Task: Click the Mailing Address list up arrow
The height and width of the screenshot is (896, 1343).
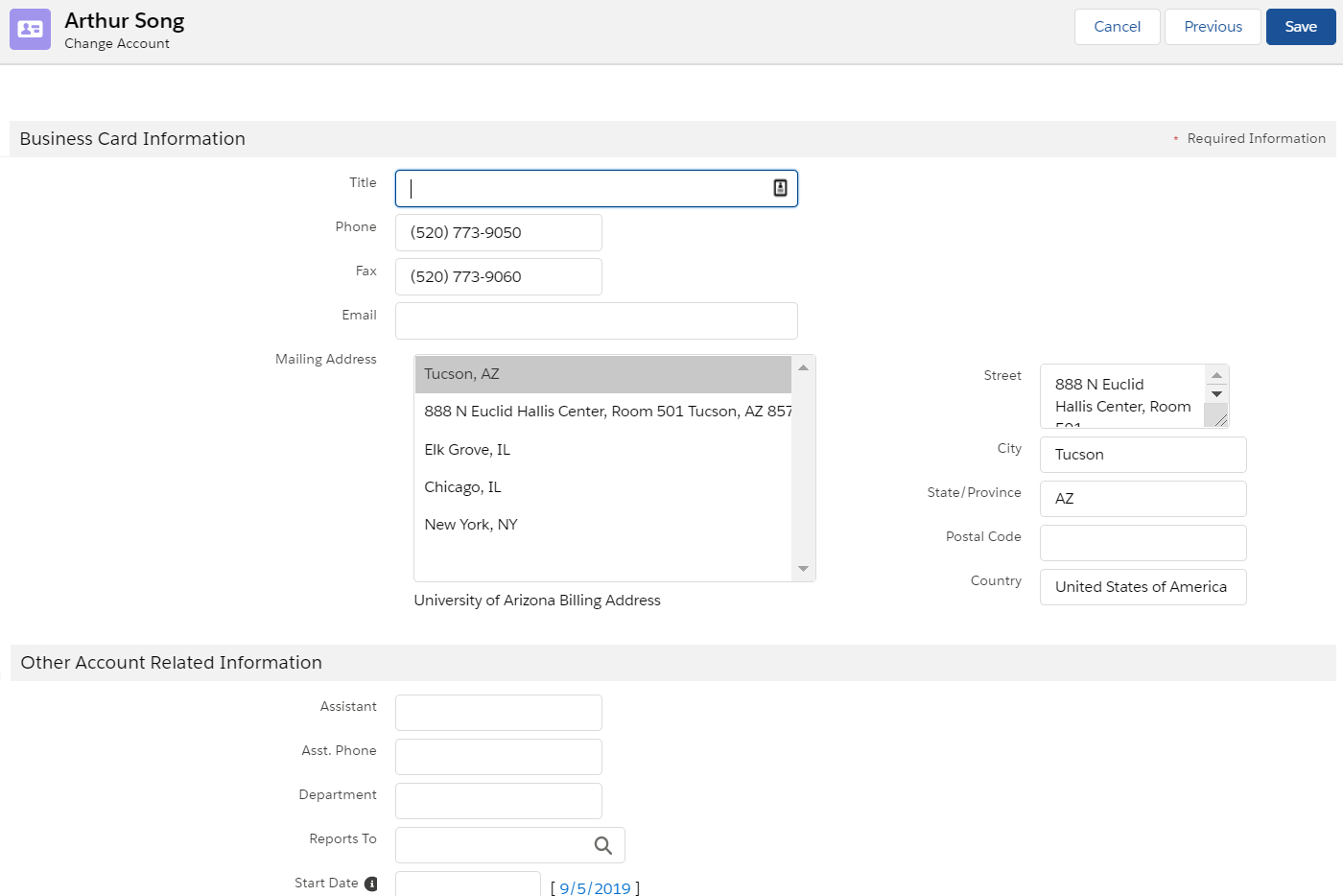Action: click(802, 365)
